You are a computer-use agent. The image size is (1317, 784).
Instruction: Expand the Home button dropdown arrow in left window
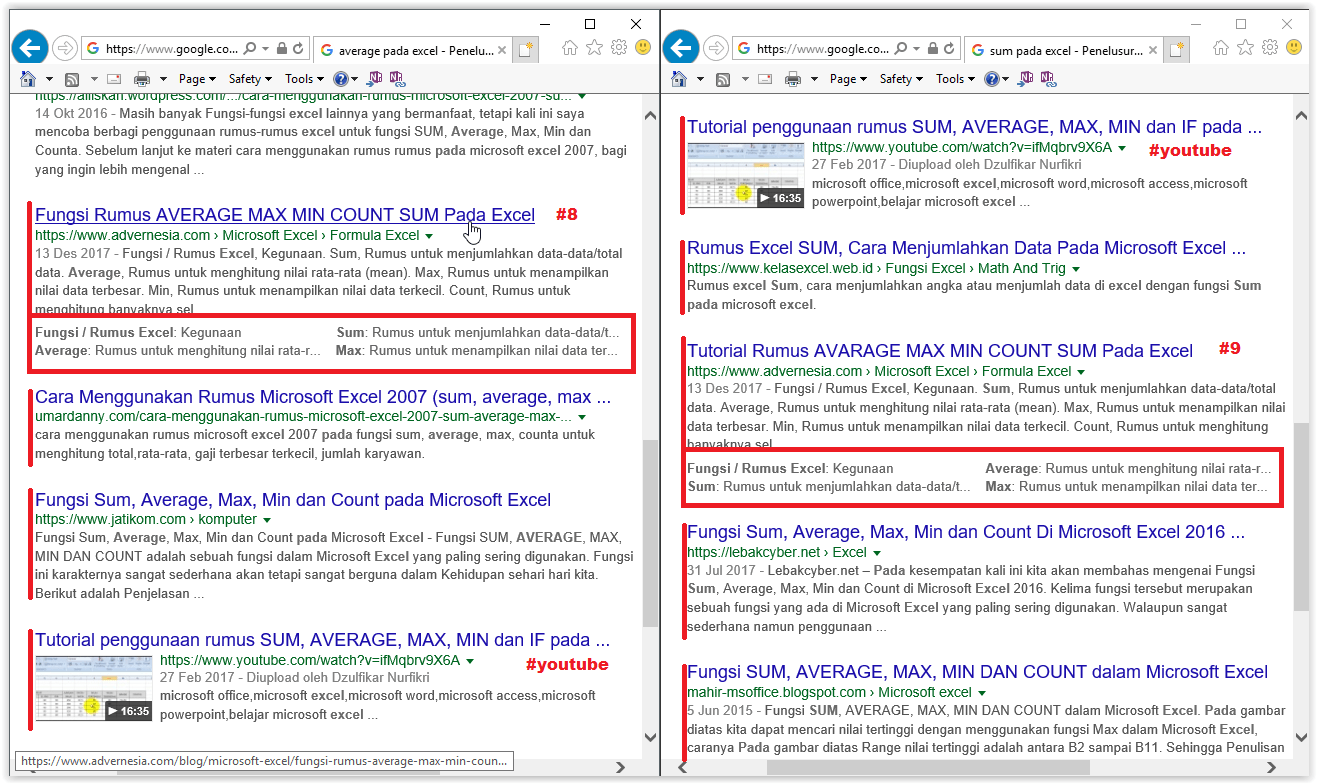[x=49, y=79]
